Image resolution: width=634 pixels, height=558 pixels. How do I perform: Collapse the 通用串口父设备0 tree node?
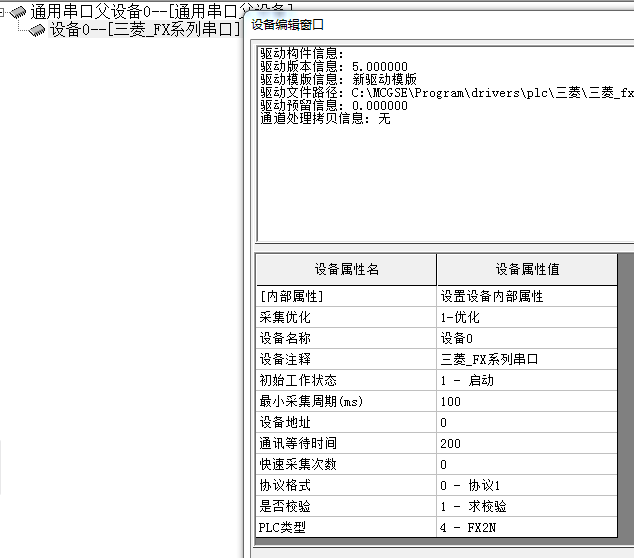click(x=4, y=12)
